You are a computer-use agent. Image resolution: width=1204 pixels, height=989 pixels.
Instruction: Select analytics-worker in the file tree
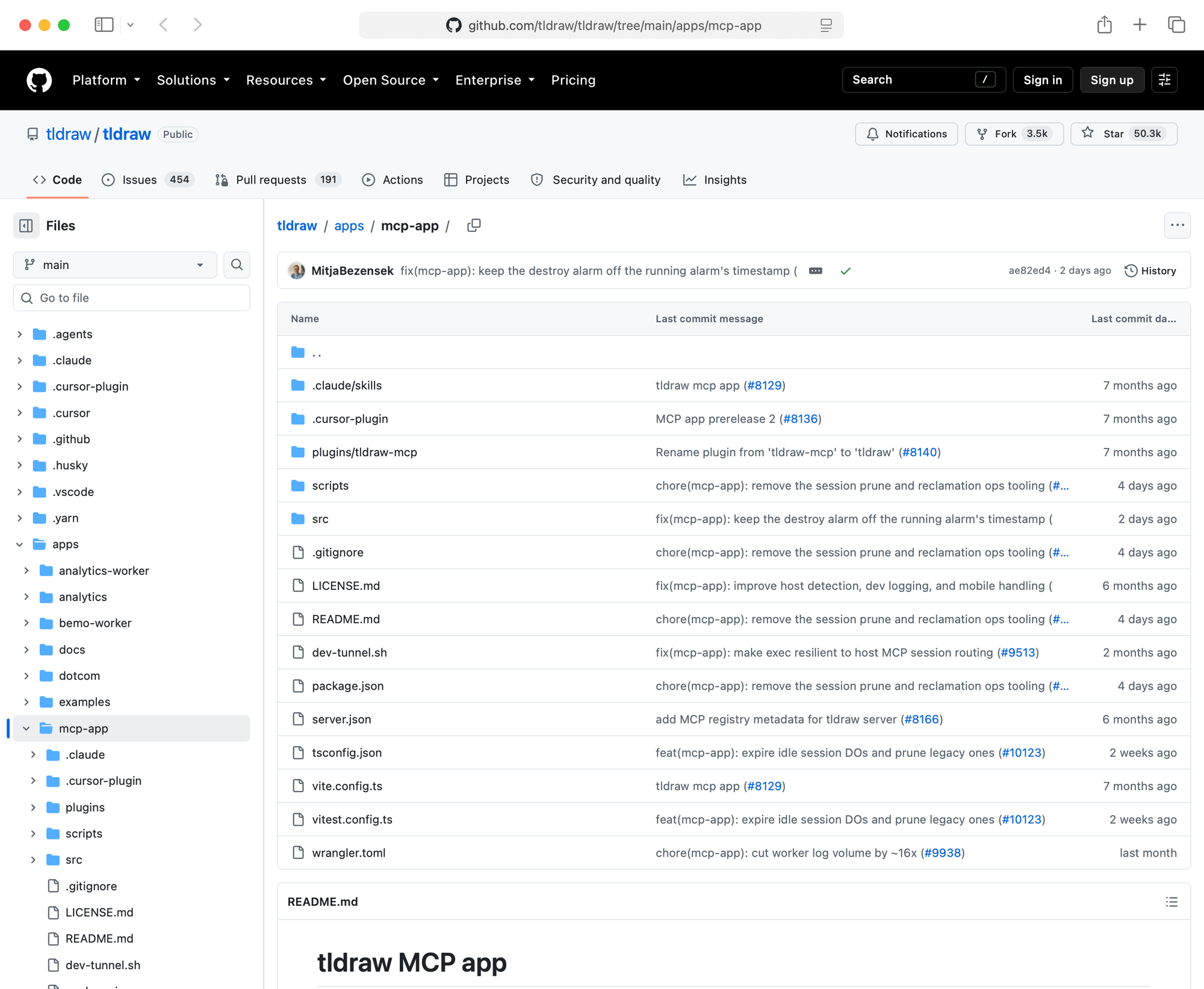click(104, 571)
